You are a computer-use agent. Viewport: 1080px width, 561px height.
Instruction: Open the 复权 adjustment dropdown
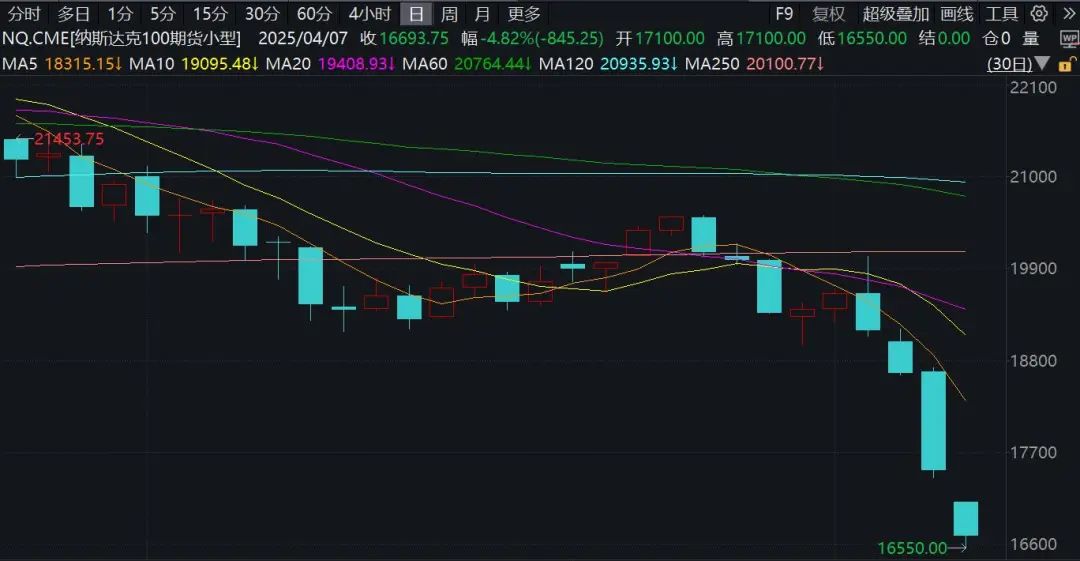(x=828, y=14)
